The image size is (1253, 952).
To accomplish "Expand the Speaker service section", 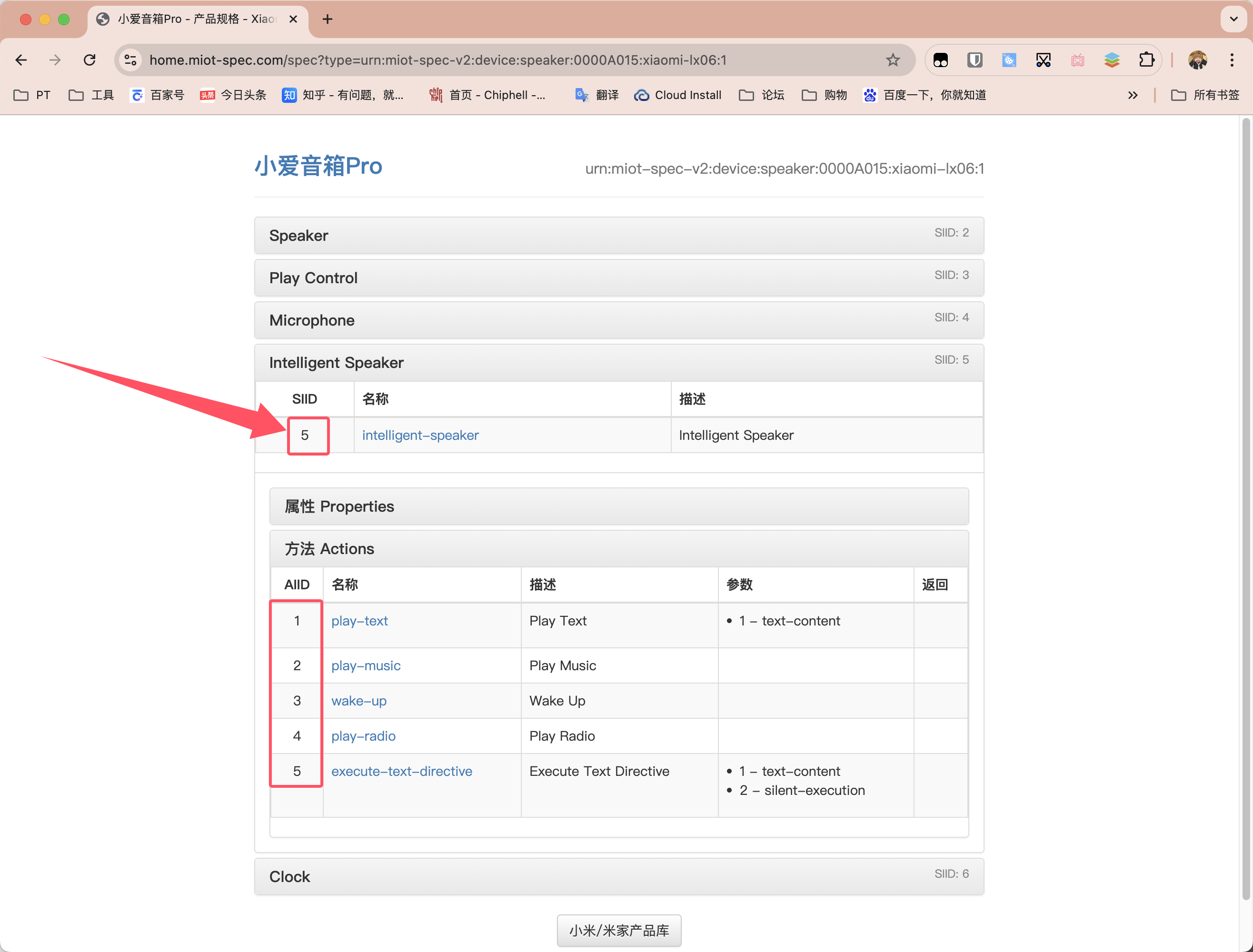I will pyautogui.click(x=619, y=236).
